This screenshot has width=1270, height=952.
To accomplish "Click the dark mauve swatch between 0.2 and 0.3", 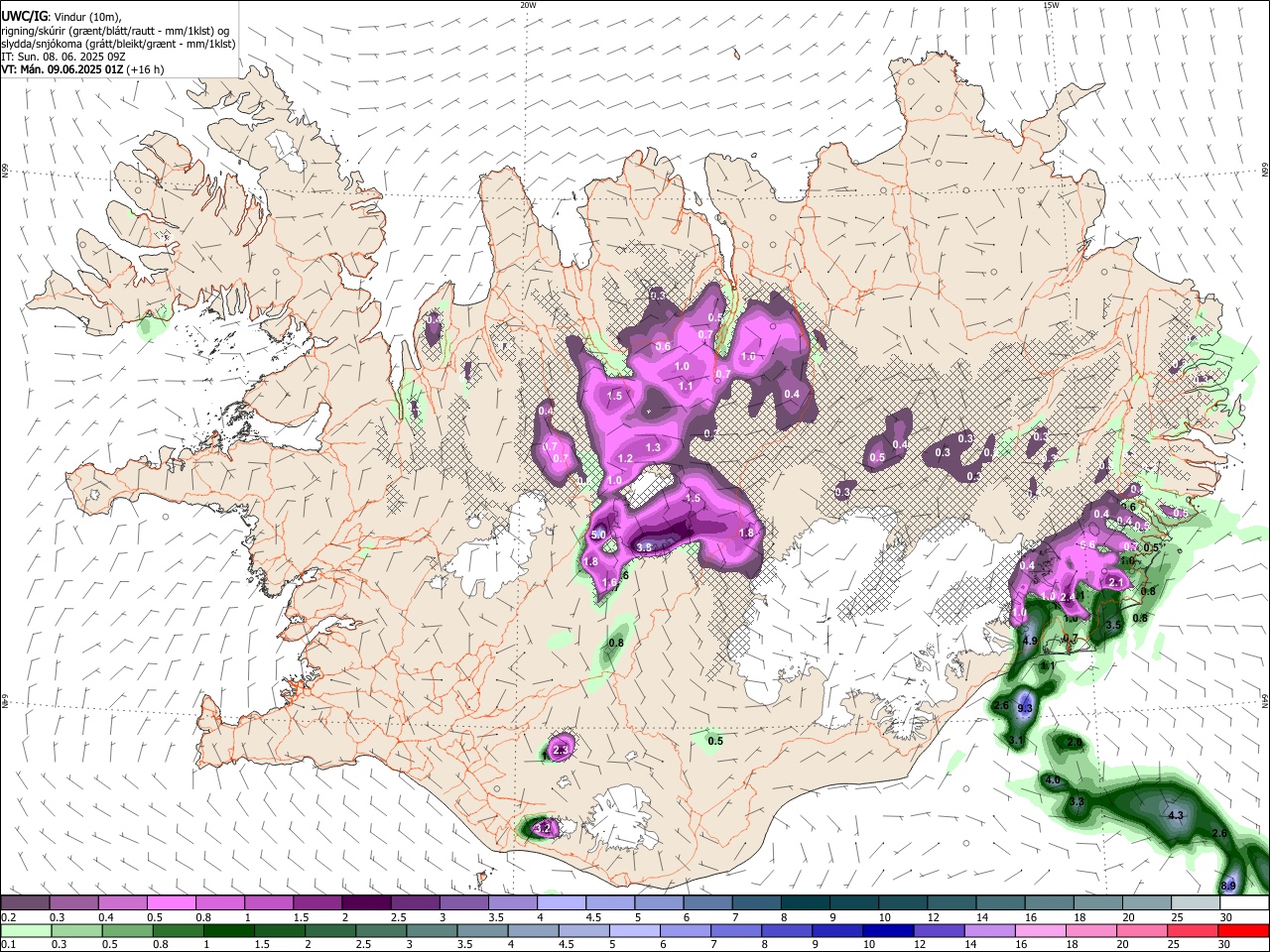I will pyautogui.click(x=25, y=902).
